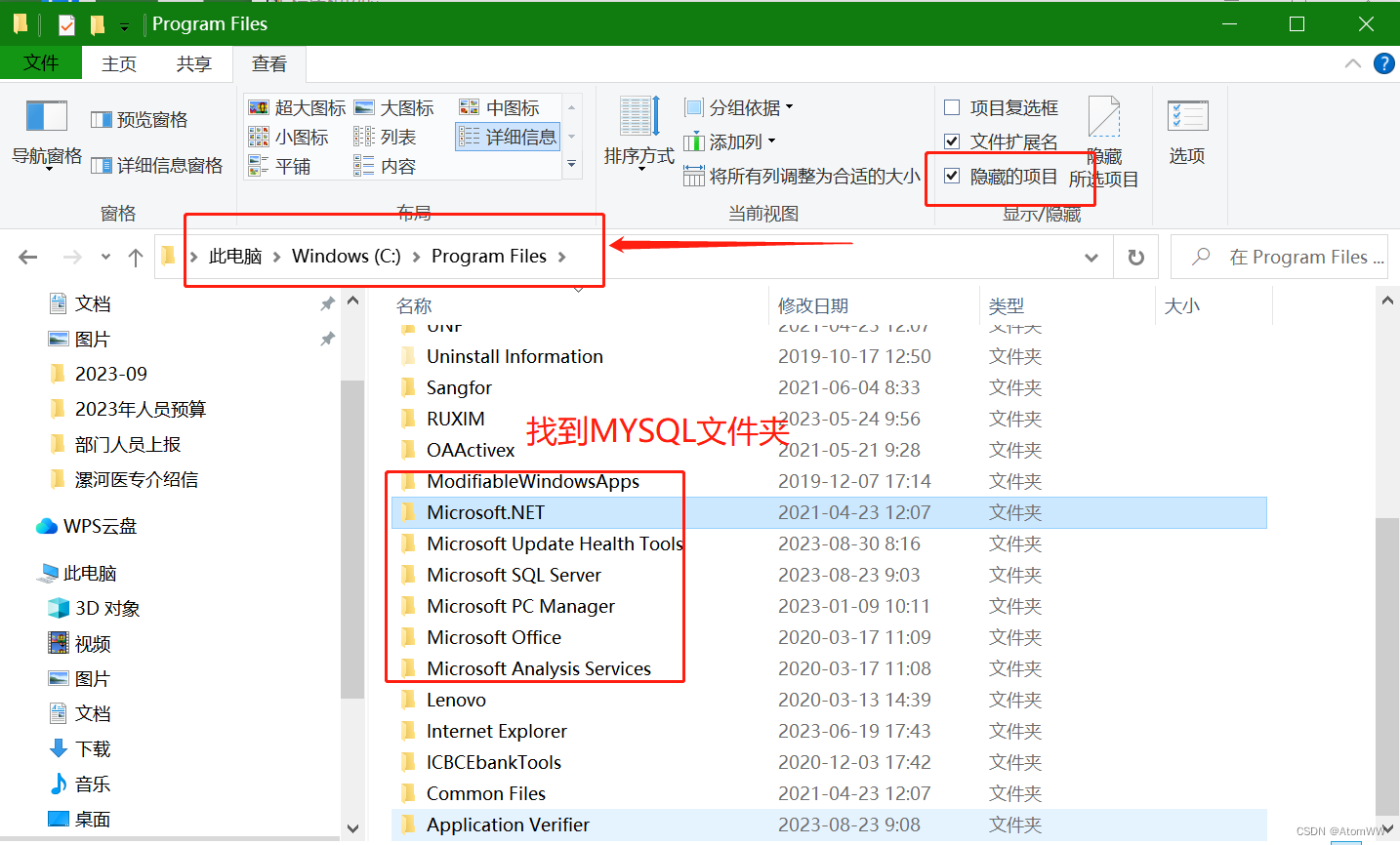Toggle the Preview pane (预览窗格)
The width and height of the screenshot is (1400, 845).
(140, 120)
